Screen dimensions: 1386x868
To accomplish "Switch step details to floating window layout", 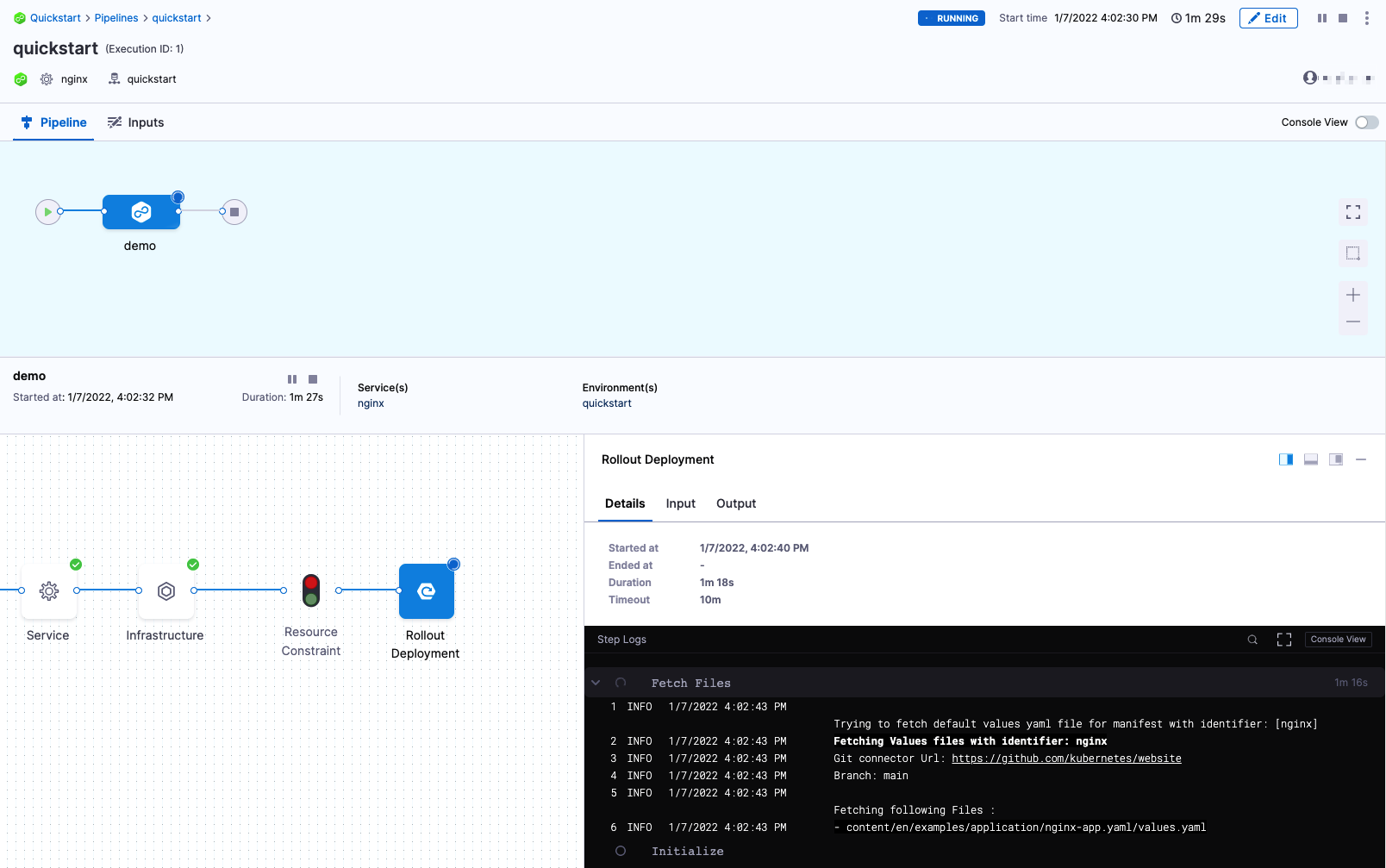I will click(1335, 459).
